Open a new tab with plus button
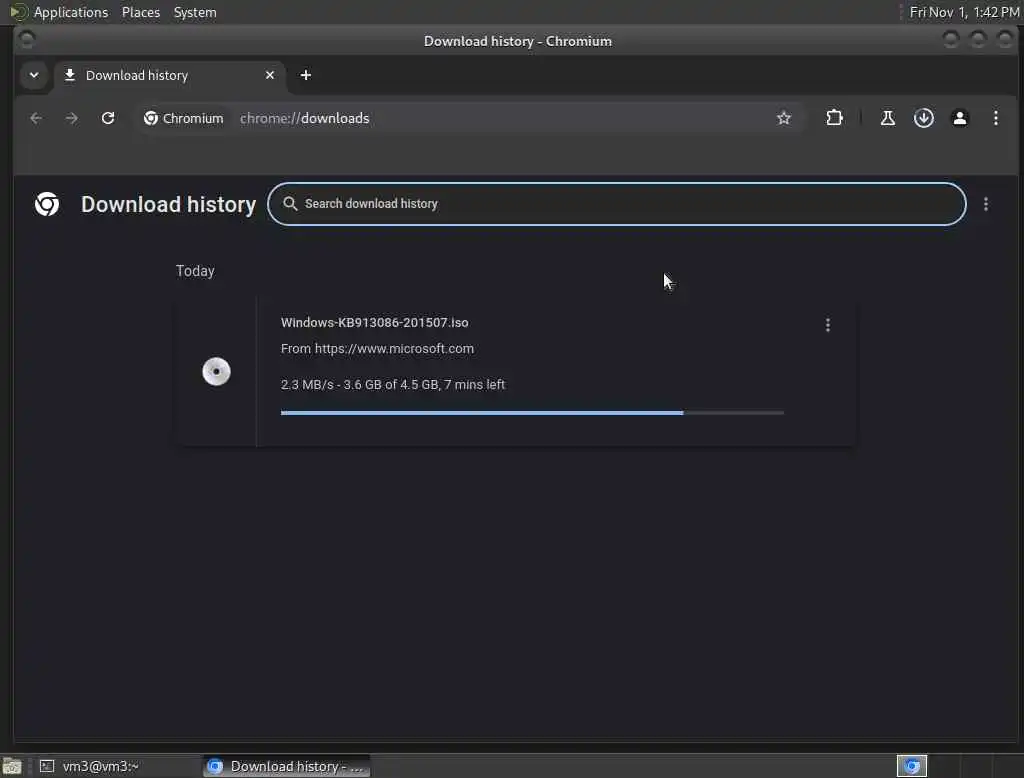 point(306,75)
